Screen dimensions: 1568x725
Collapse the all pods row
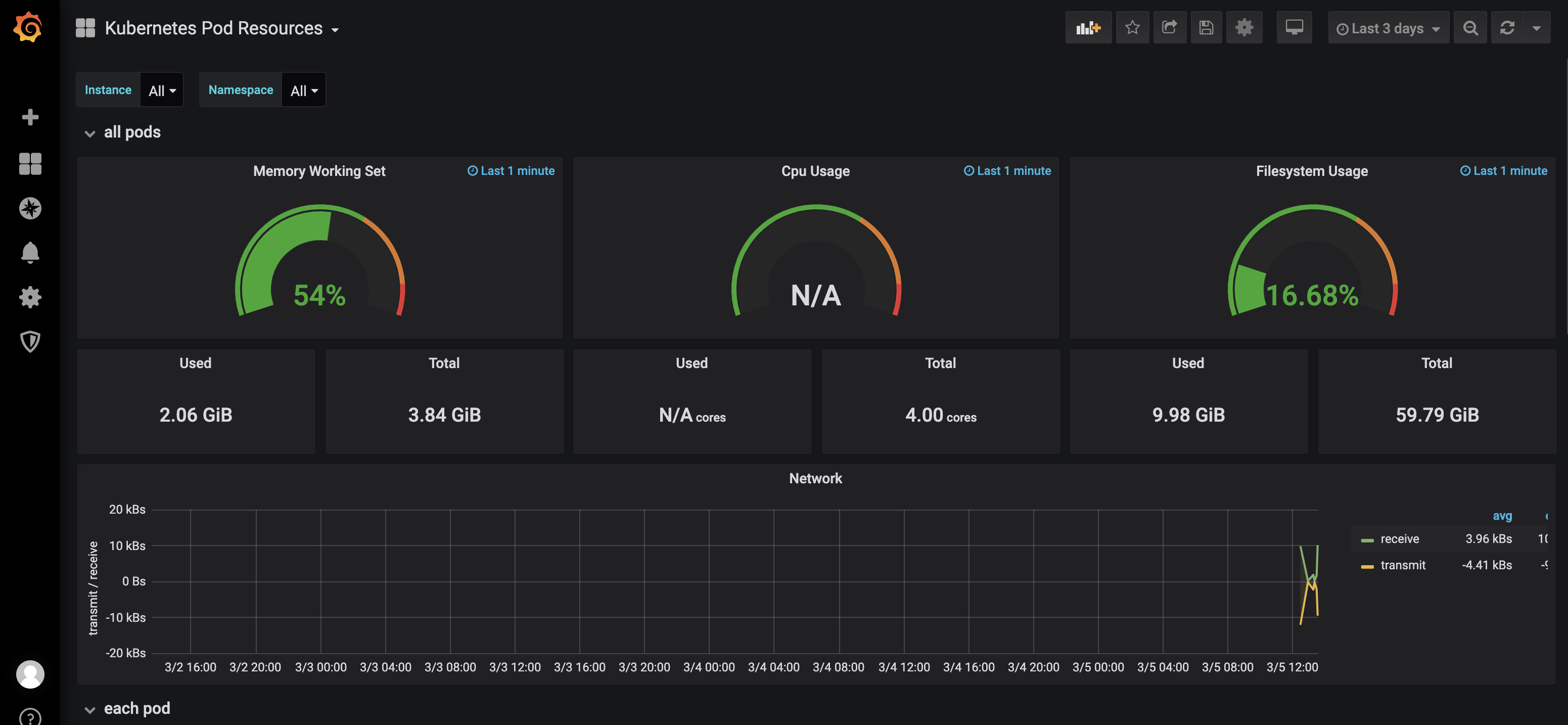pyautogui.click(x=131, y=132)
